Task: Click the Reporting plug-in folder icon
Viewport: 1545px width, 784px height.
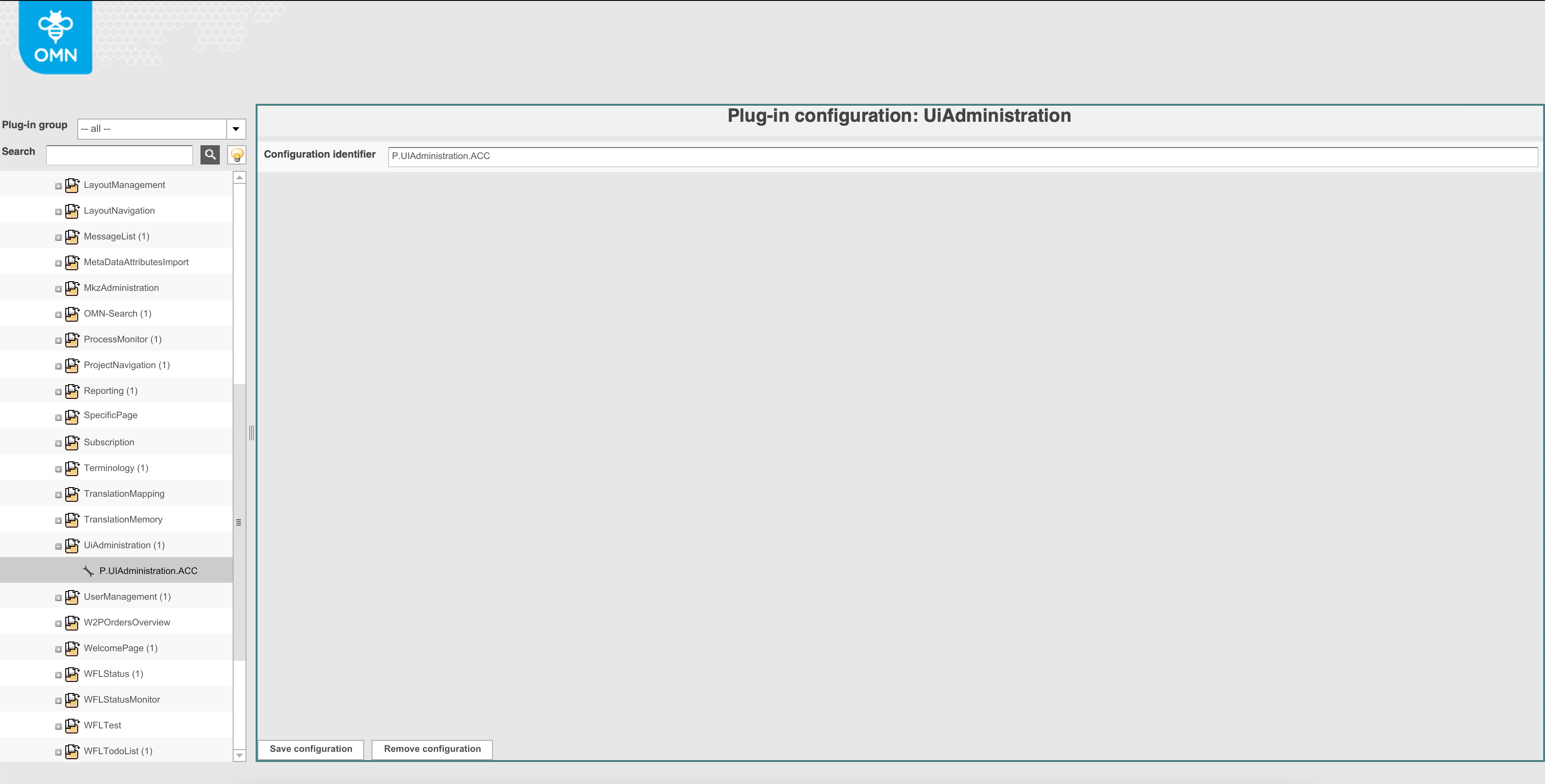Action: point(72,392)
